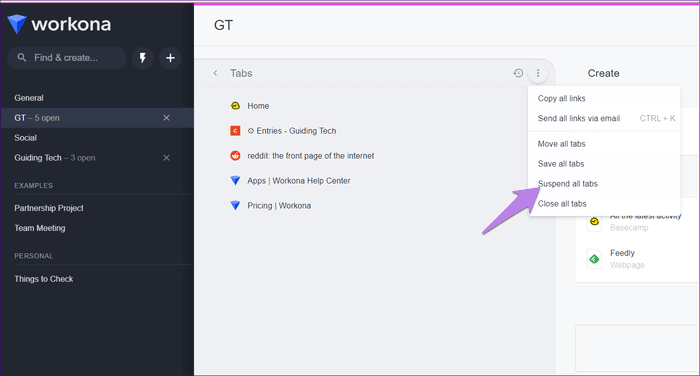
Task: Close the GT workspace with X
Action: click(166, 118)
